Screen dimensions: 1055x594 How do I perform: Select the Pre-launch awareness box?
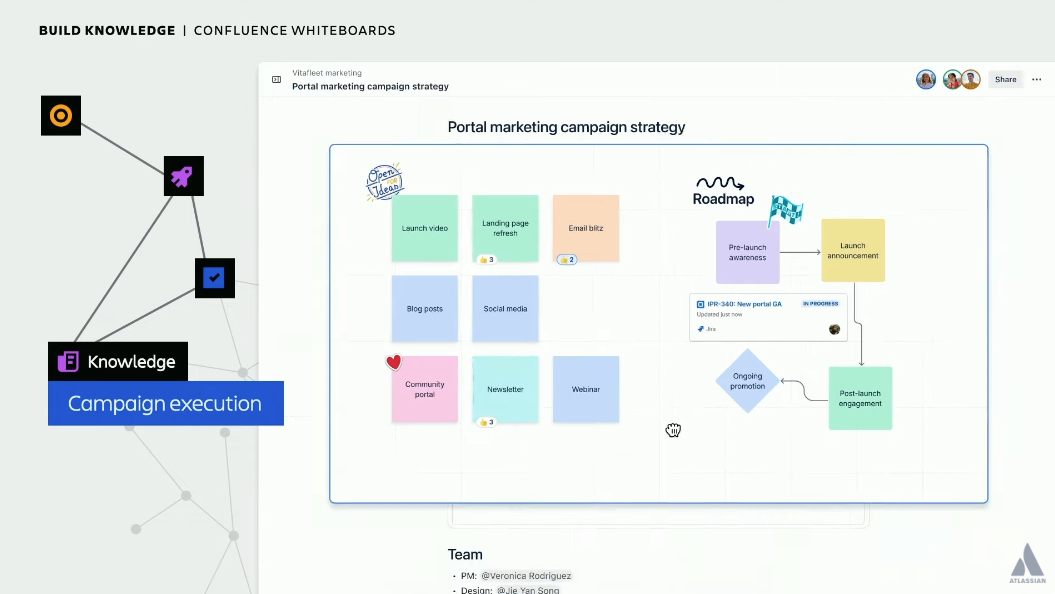(x=748, y=252)
